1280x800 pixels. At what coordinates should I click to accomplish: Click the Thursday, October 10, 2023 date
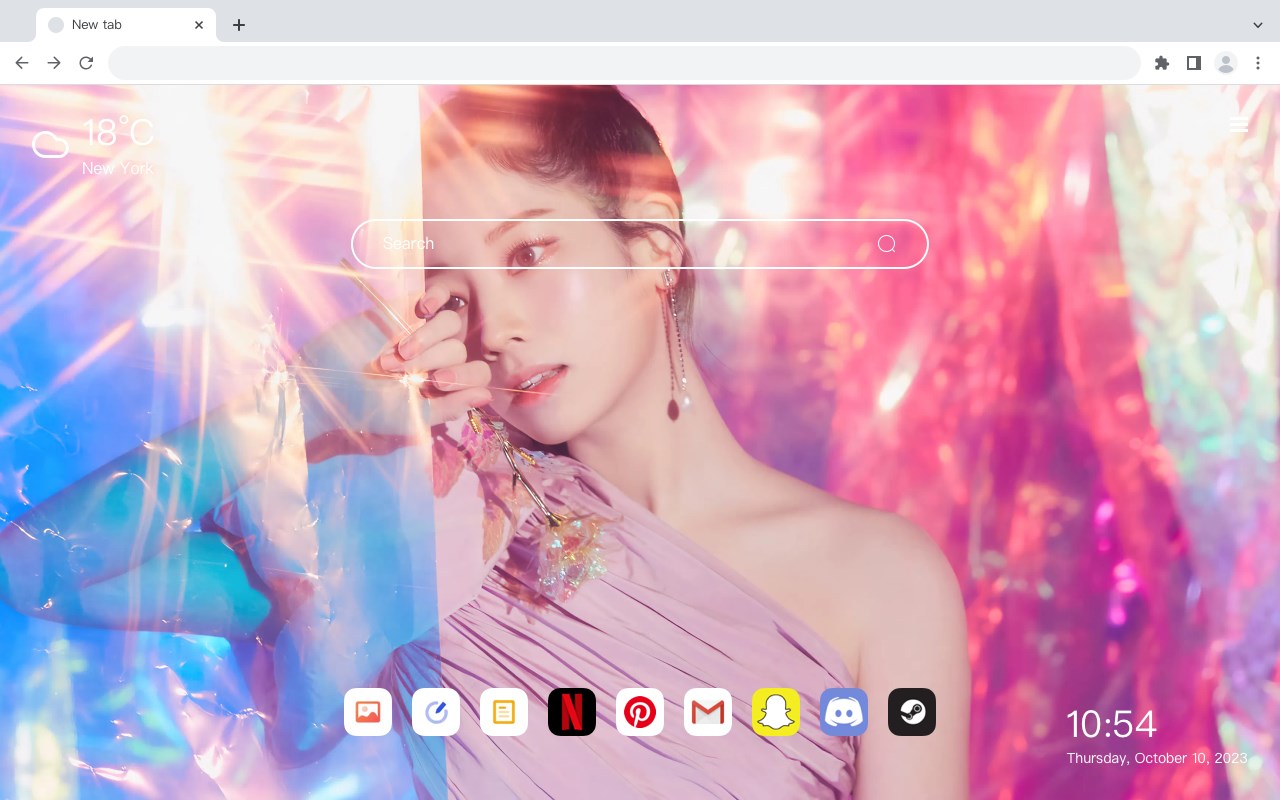click(1157, 758)
